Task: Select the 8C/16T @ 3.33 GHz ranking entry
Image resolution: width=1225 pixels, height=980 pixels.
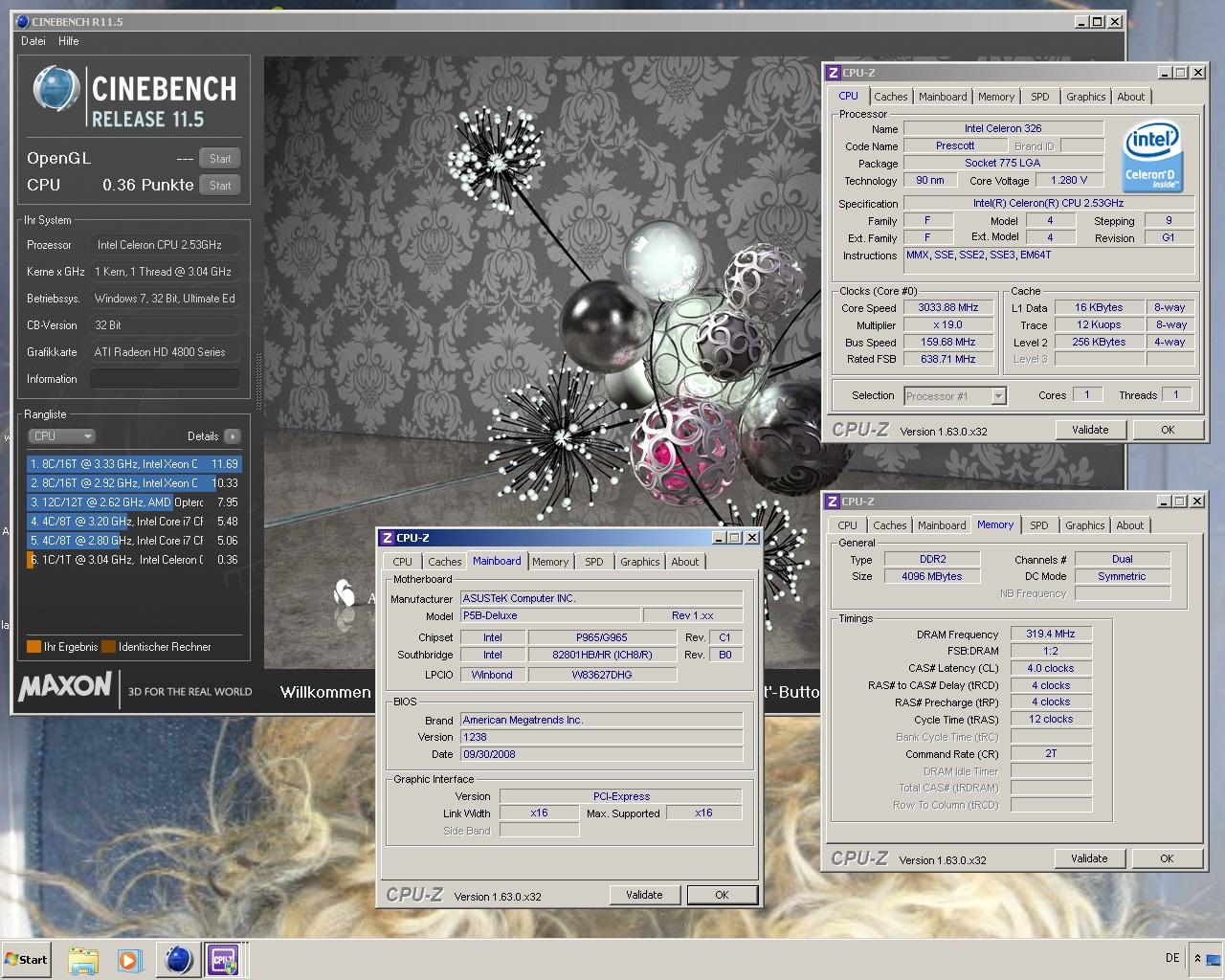Action: (134, 464)
